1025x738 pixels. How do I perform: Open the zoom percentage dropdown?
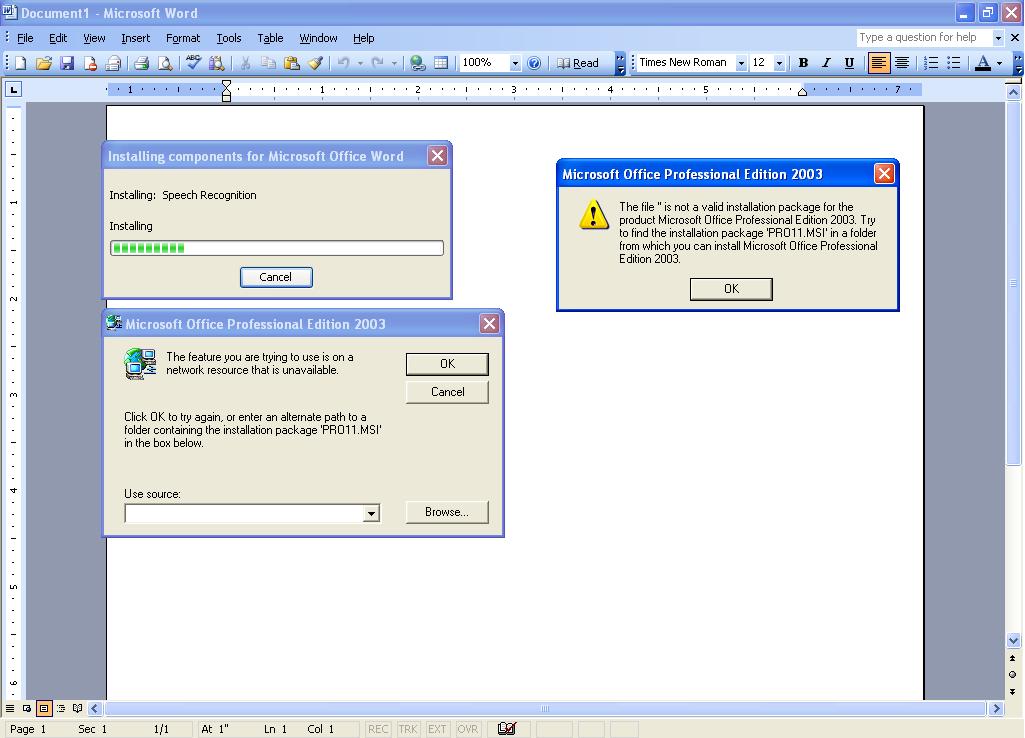(515, 63)
